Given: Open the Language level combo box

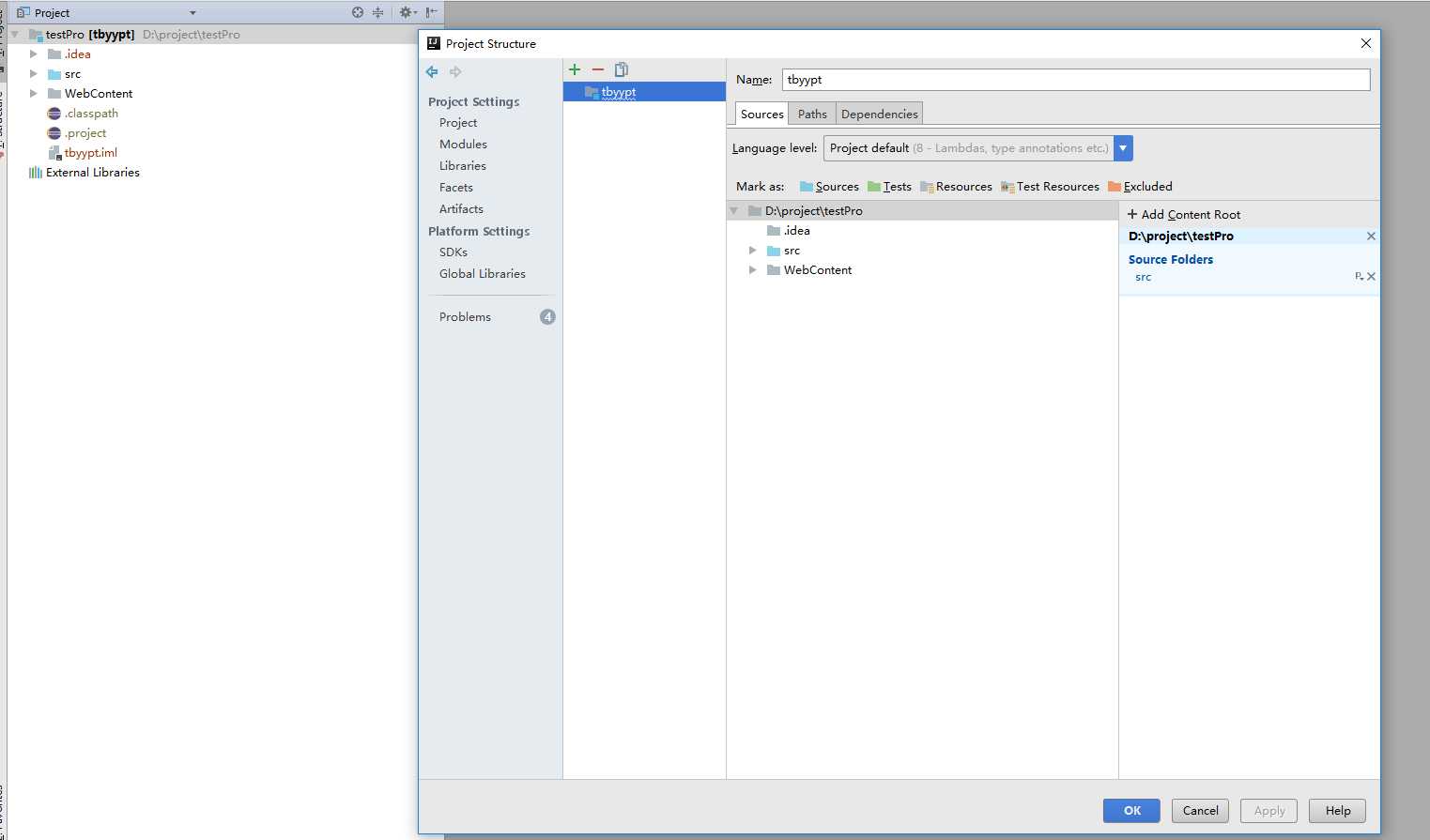Looking at the screenshot, I should 978,148.
